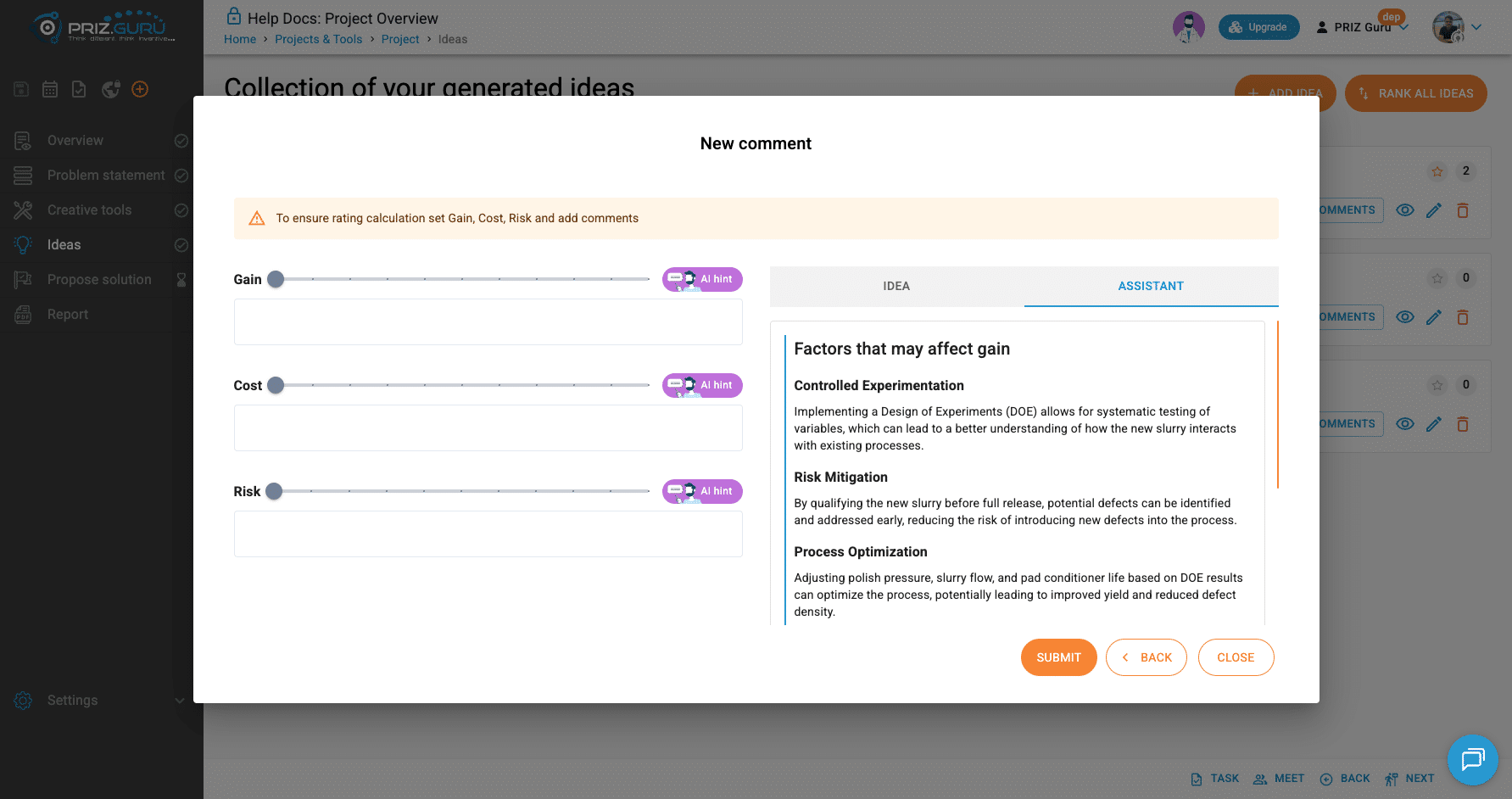This screenshot has height=799, width=1512.
Task: Open Problem statement in sidebar
Action: coord(106,175)
